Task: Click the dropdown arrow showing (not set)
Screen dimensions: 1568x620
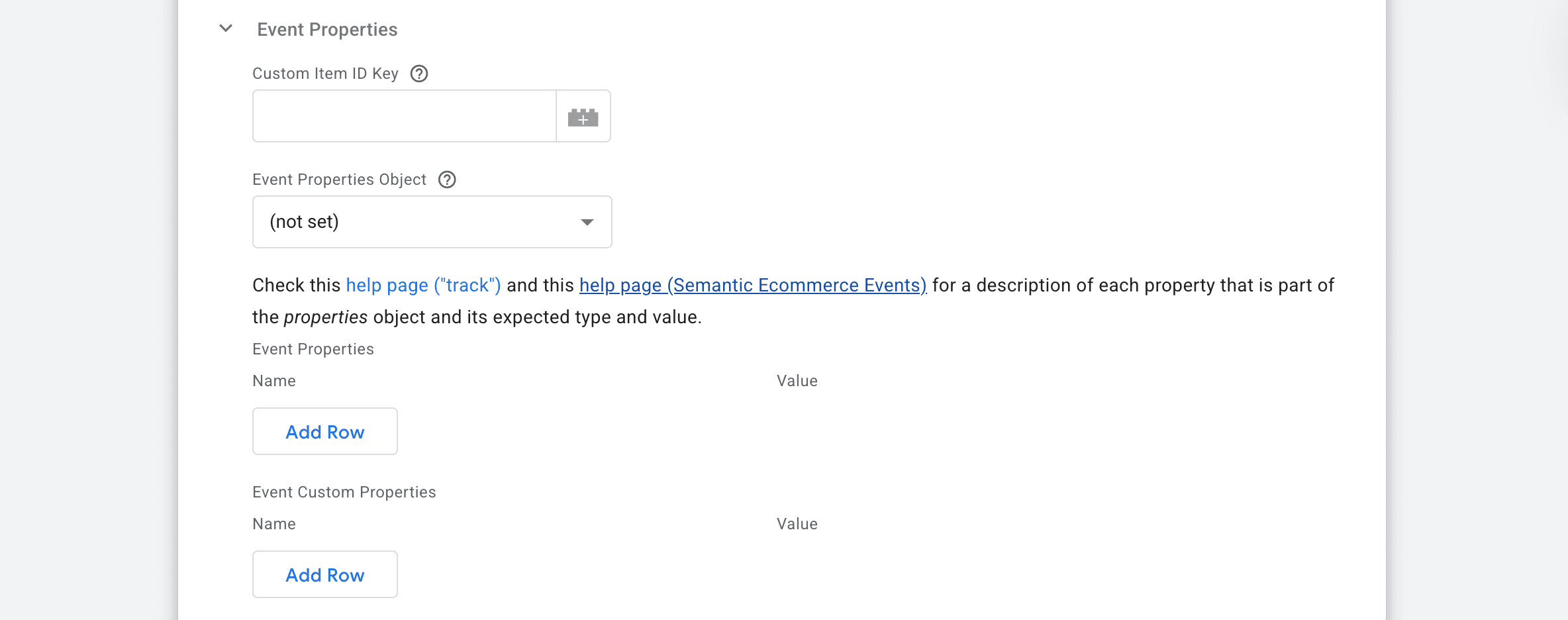Action: tap(587, 222)
